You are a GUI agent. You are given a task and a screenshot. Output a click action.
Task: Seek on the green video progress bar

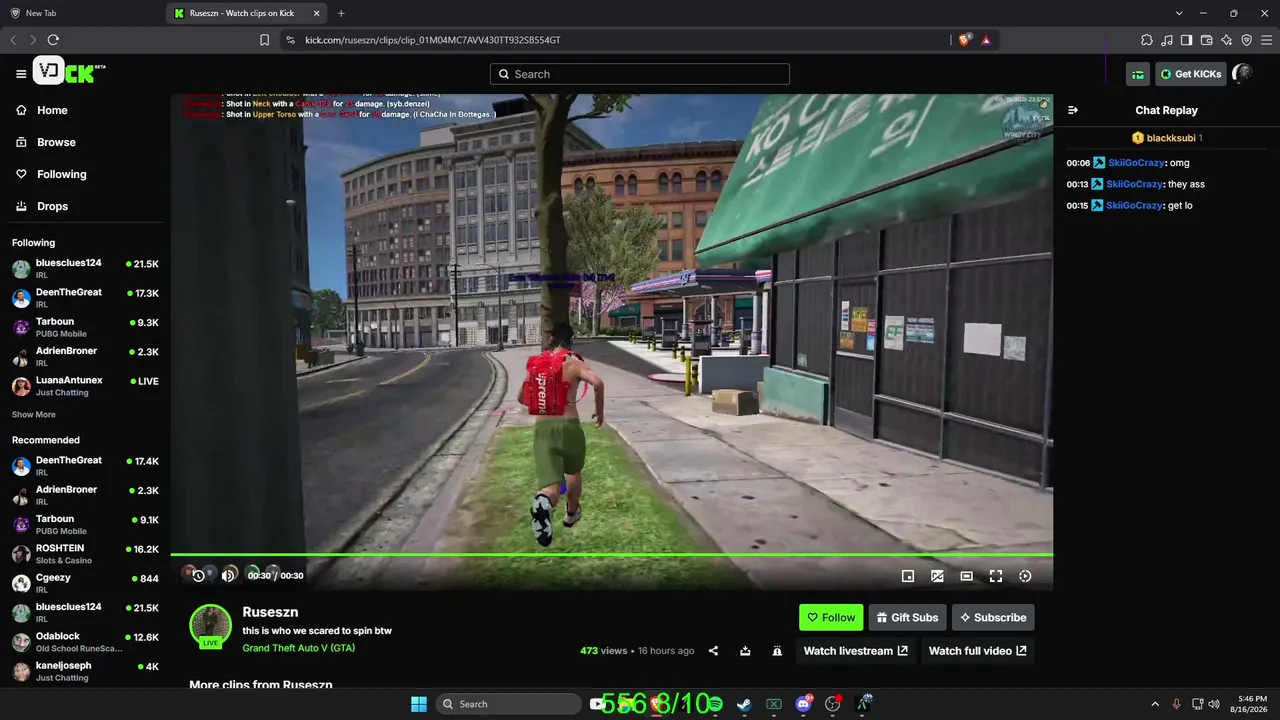pyautogui.click(x=611, y=554)
